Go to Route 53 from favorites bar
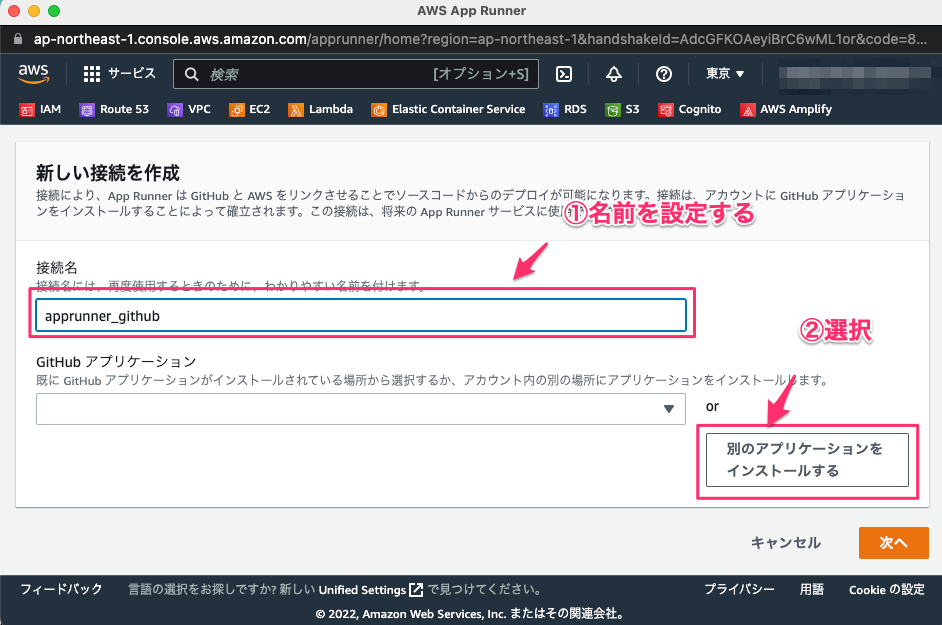 pyautogui.click(x=124, y=109)
